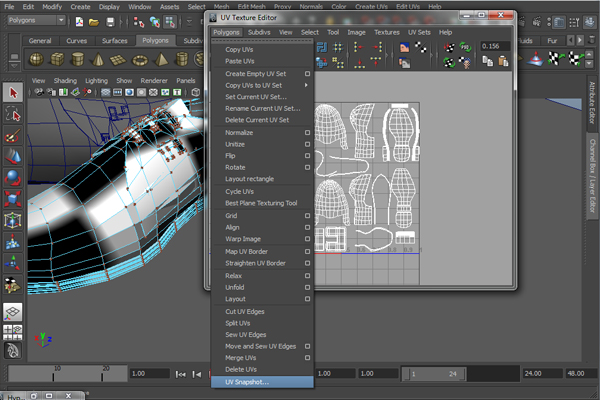Create a polygon pipe from shelf
The height and width of the screenshot is (400, 600).
182,59
